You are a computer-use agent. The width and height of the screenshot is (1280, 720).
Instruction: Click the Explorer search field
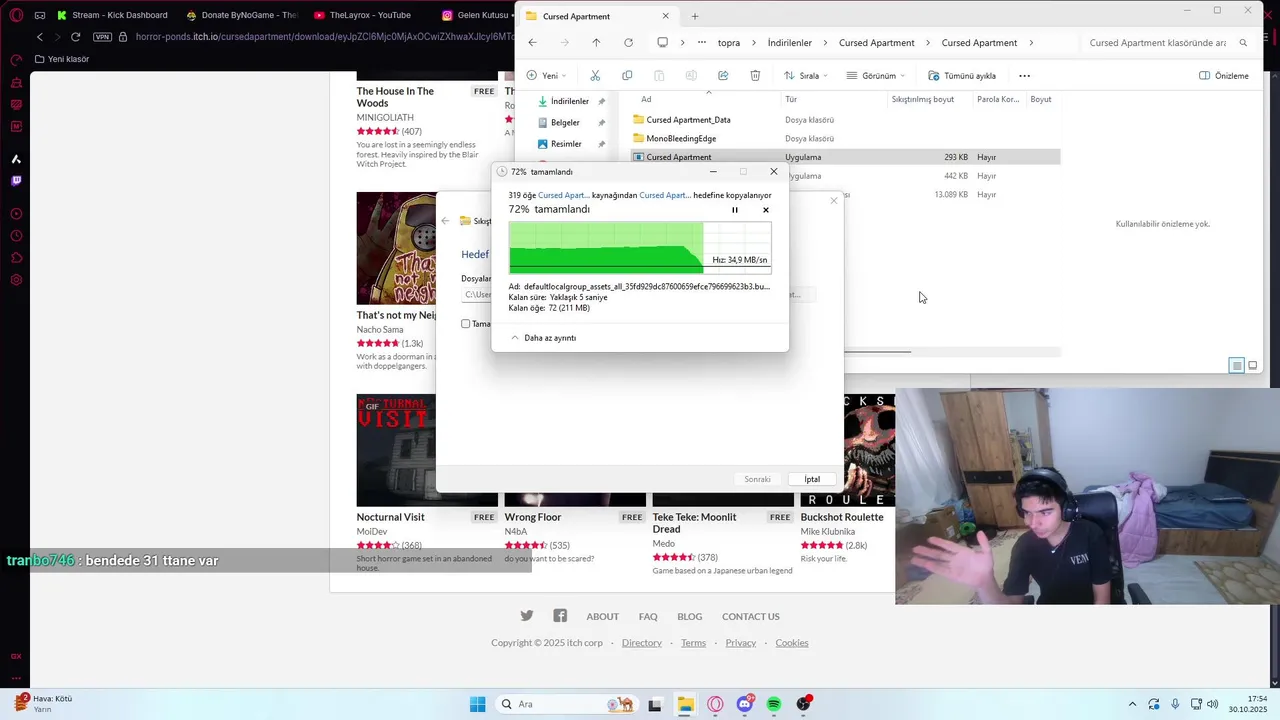1166,43
